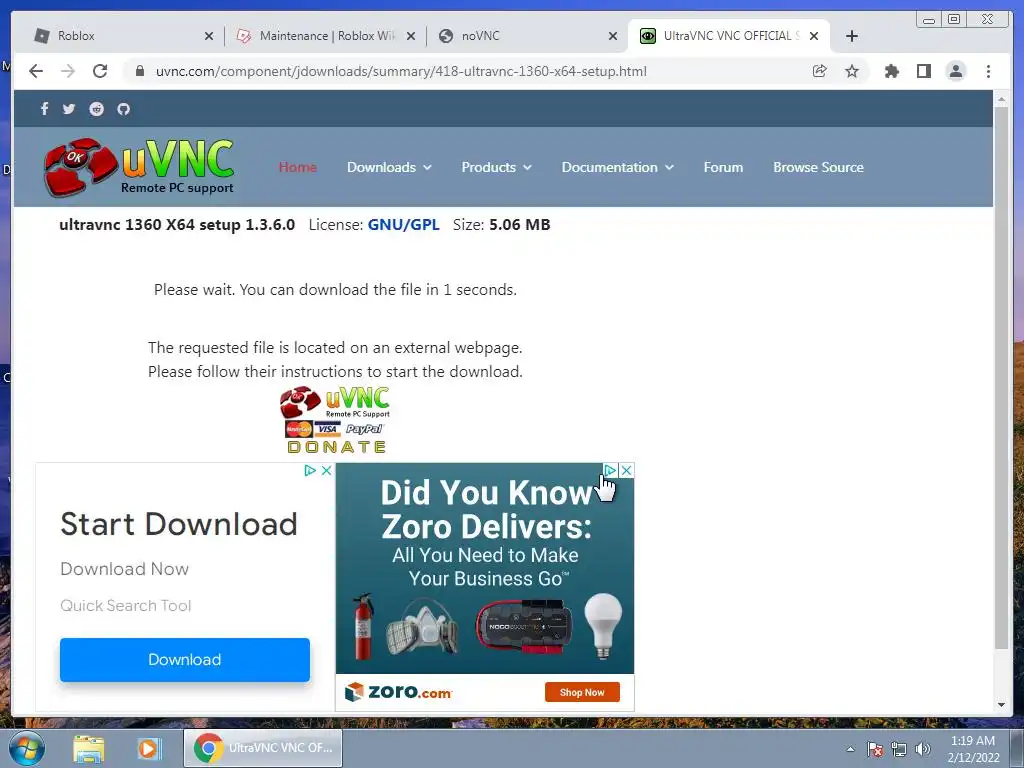Open a new tab with the plus button
This screenshot has width=1024, height=768.
[x=852, y=36]
